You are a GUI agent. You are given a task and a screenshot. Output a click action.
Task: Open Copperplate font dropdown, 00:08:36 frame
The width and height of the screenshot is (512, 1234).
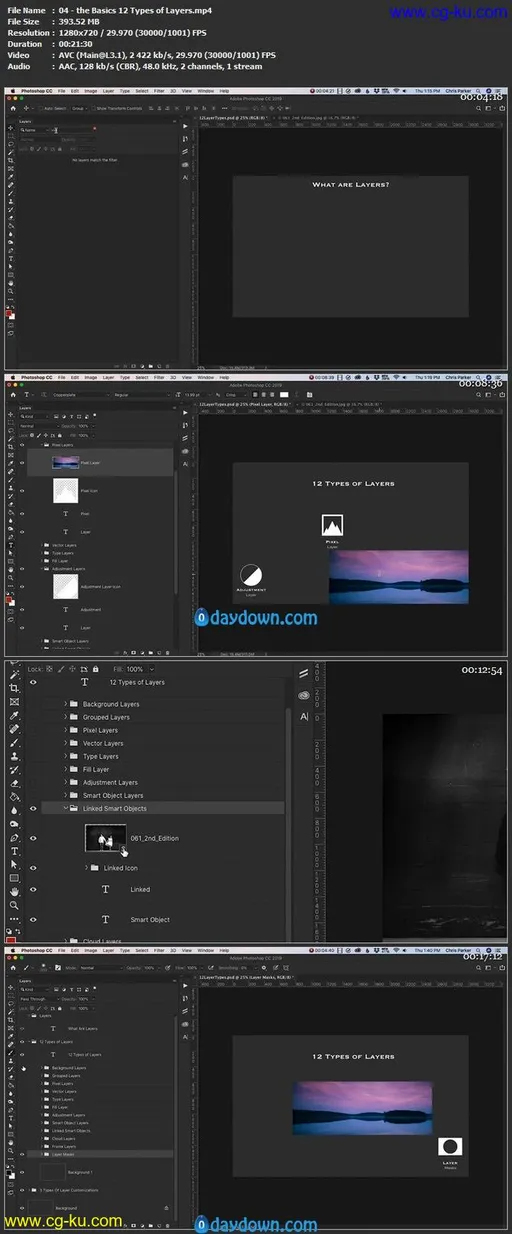80,394
